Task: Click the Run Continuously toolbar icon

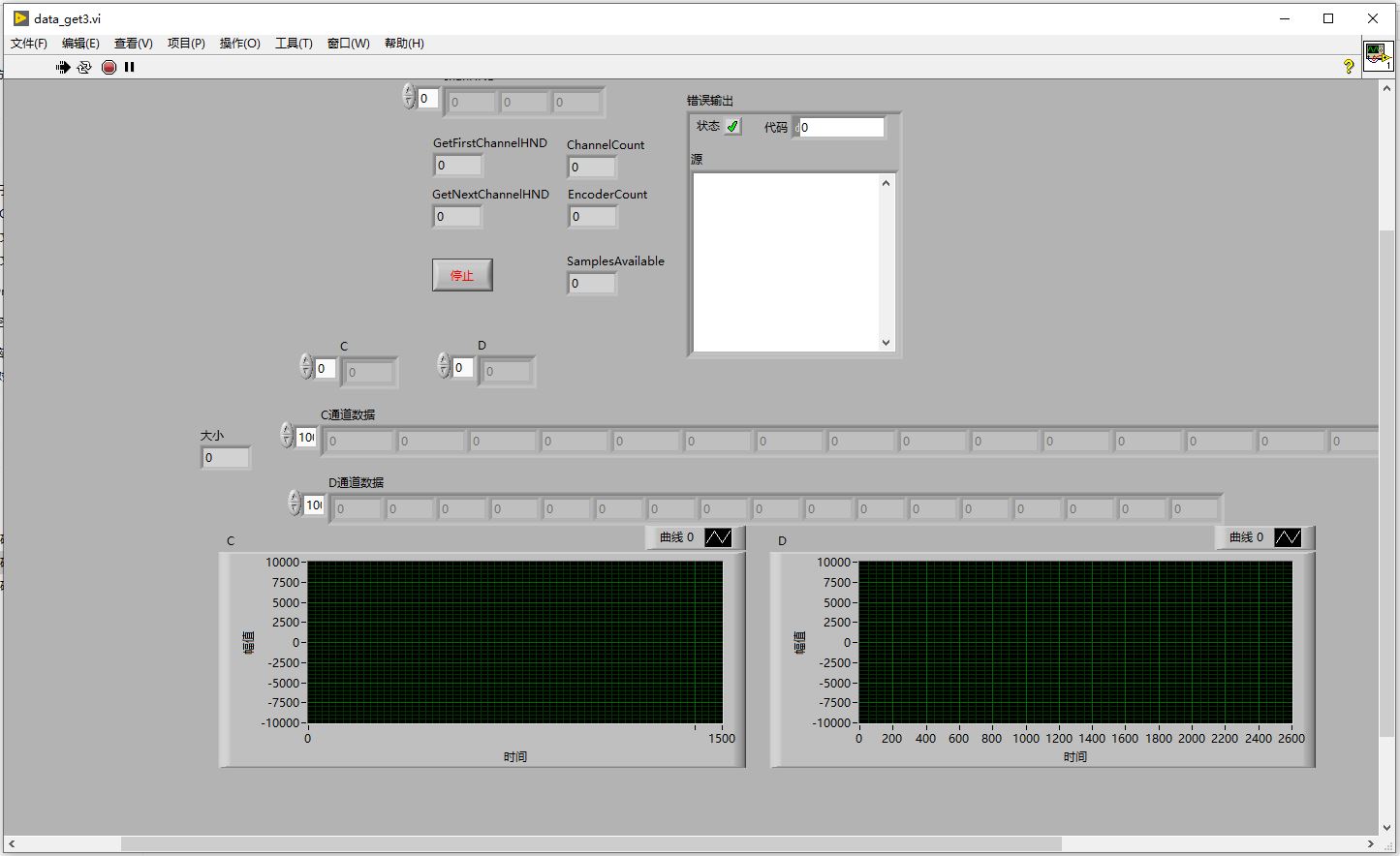Action: [x=84, y=67]
